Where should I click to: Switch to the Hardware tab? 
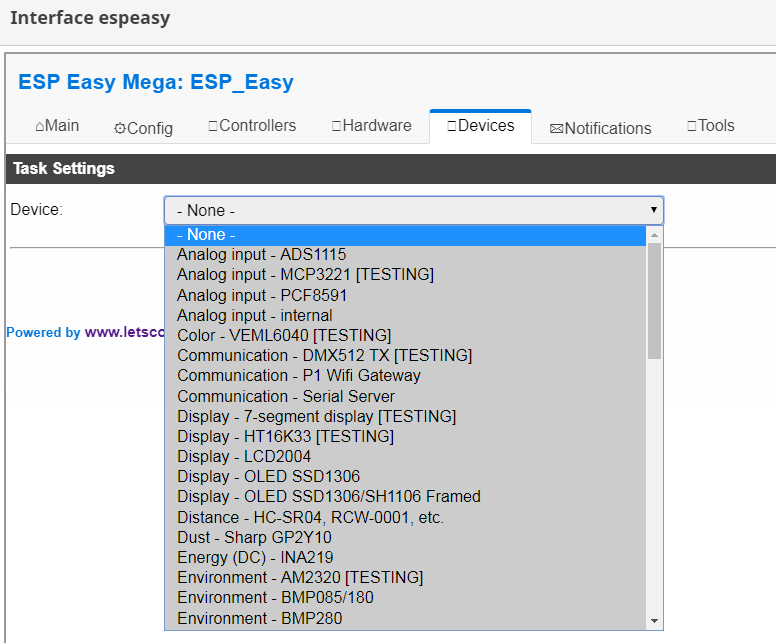pyautogui.click(x=371, y=126)
